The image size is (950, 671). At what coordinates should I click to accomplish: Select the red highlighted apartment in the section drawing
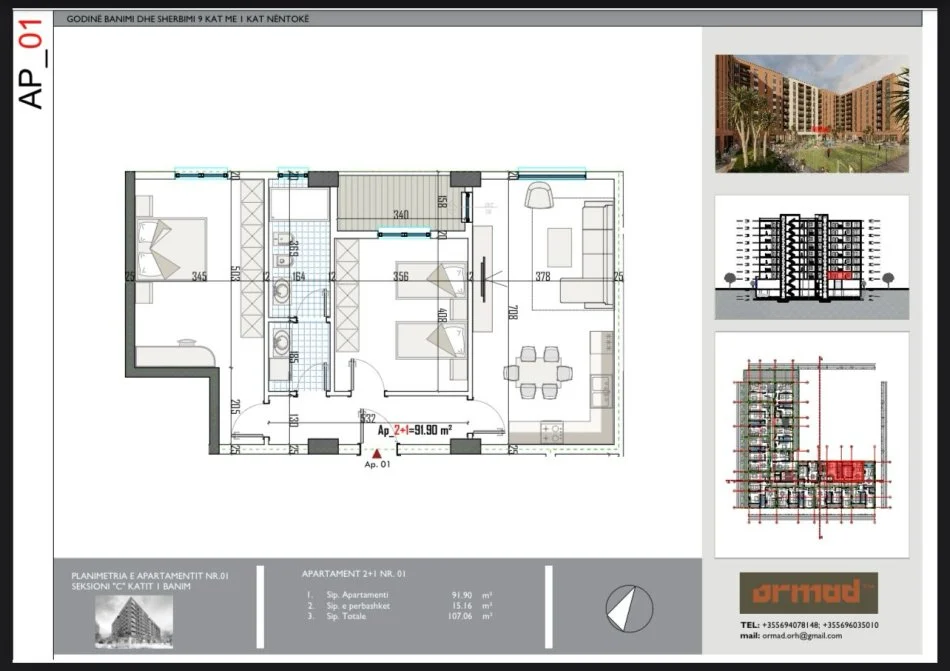click(839, 275)
